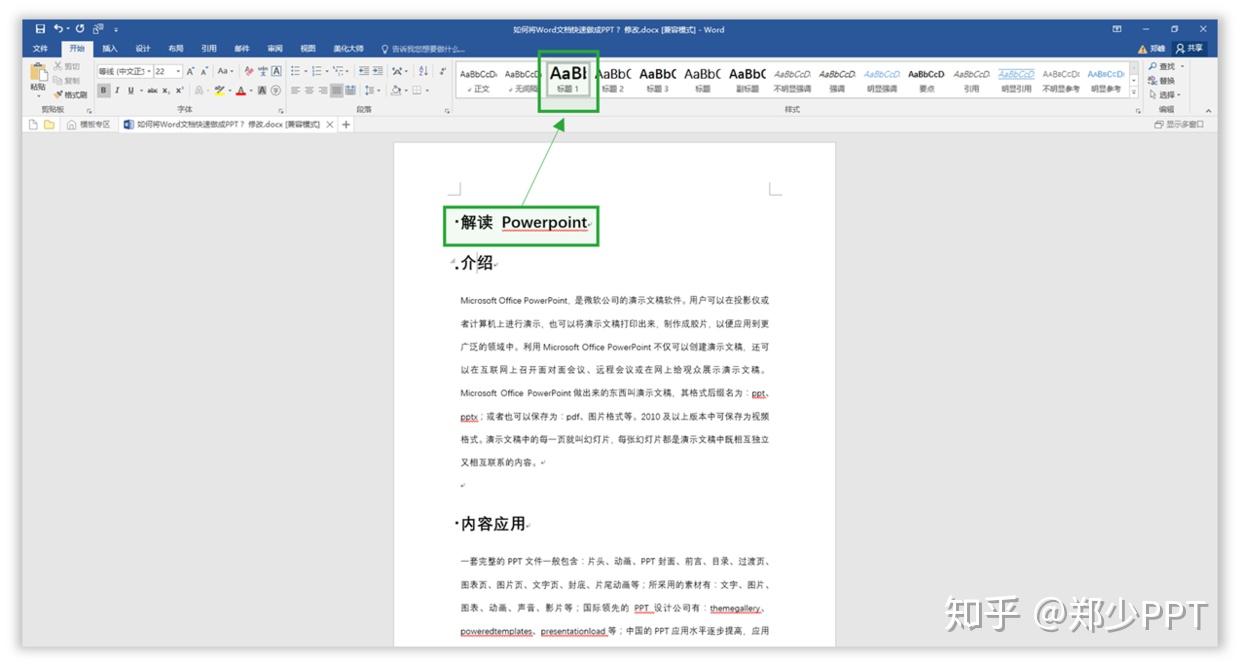Click the 共享 share button
1240x666 pixels.
coord(1190,48)
